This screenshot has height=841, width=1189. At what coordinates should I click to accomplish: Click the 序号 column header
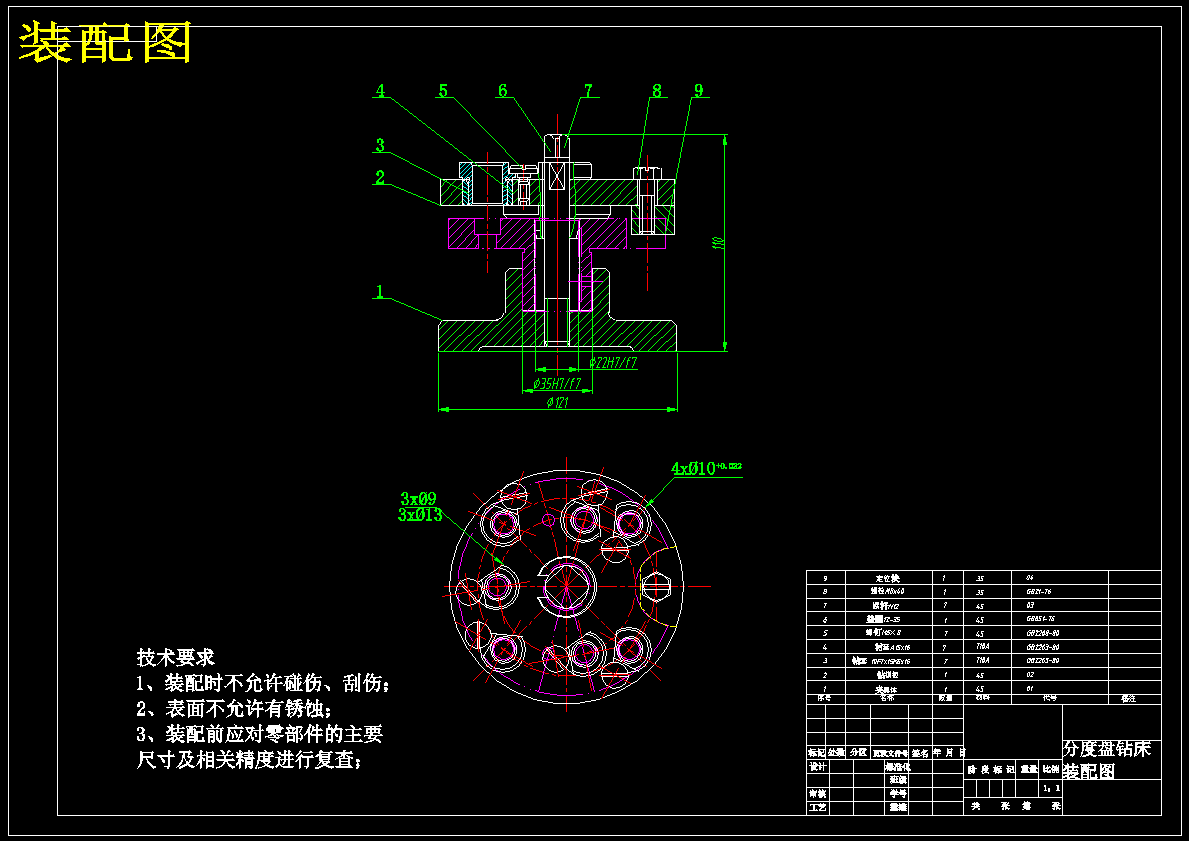(x=824, y=698)
